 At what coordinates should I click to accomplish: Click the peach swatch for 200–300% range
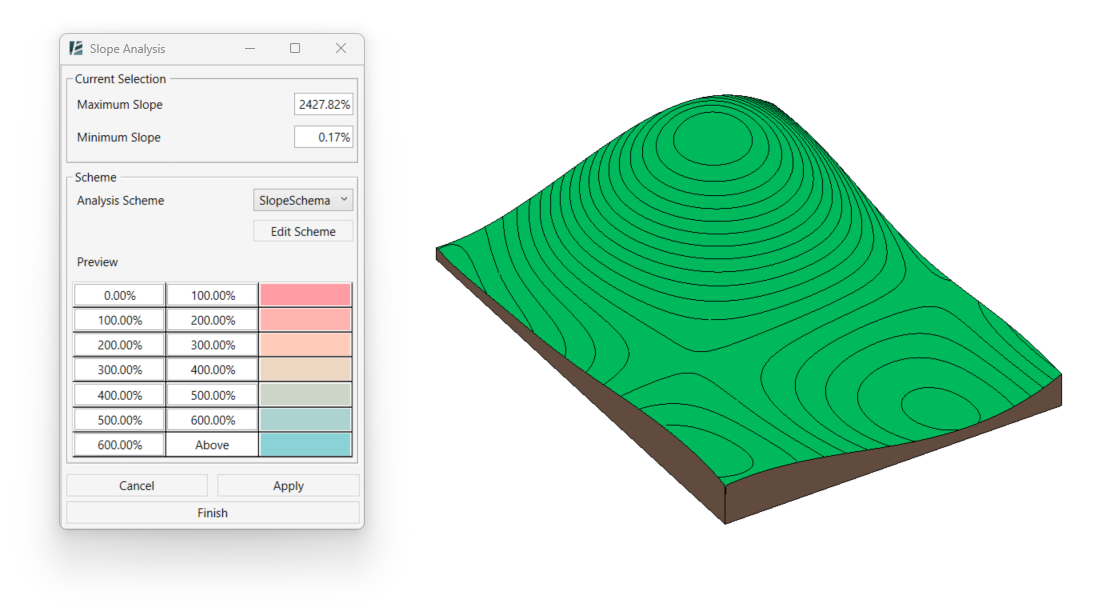(x=305, y=345)
